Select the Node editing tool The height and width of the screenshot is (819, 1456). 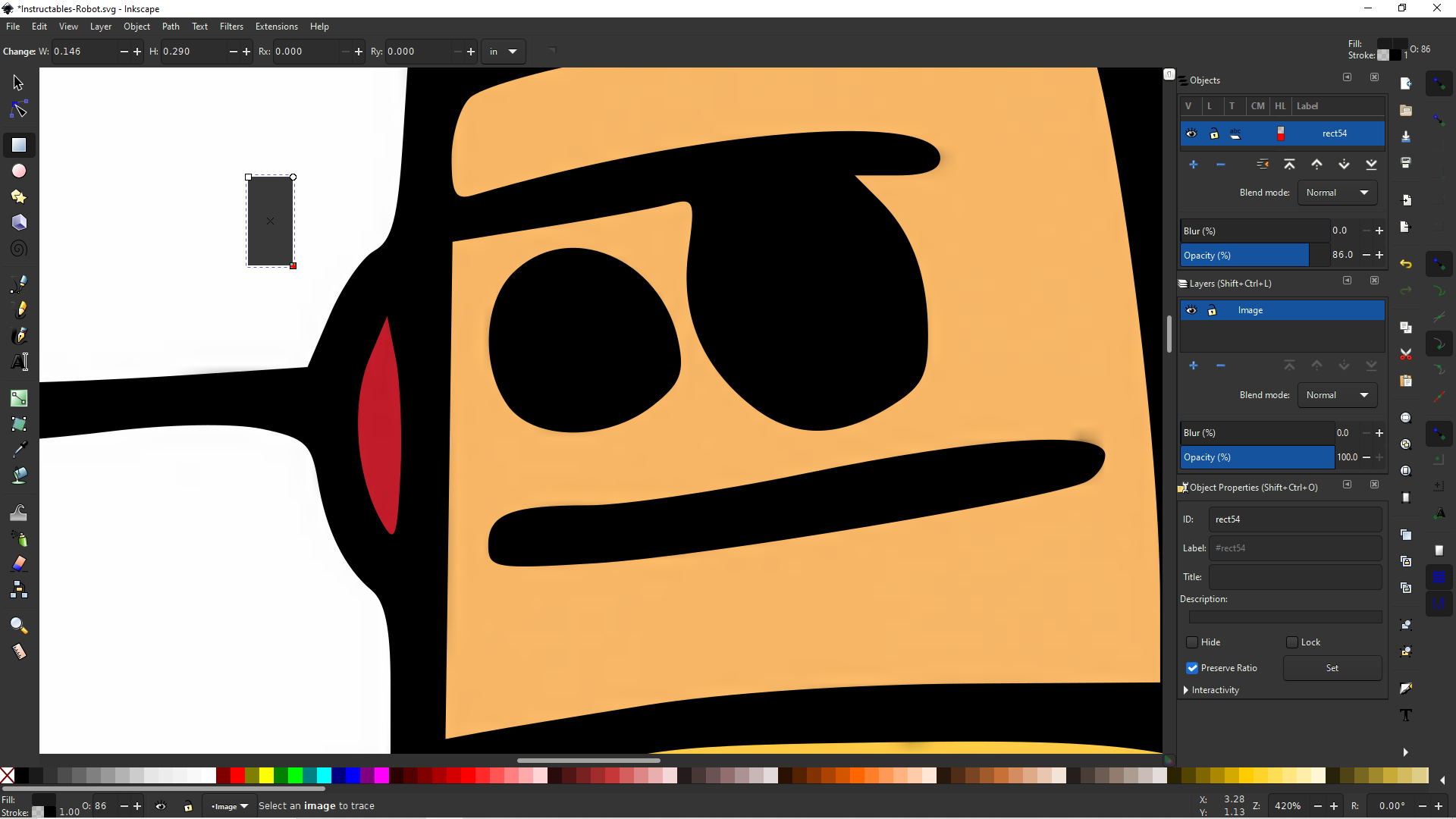[18, 108]
